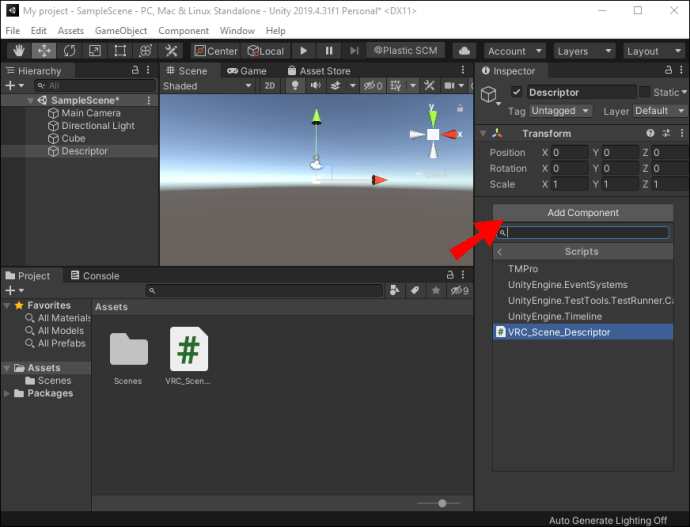Open the cloud services icon
This screenshot has height=527, width=690.
[x=464, y=51]
